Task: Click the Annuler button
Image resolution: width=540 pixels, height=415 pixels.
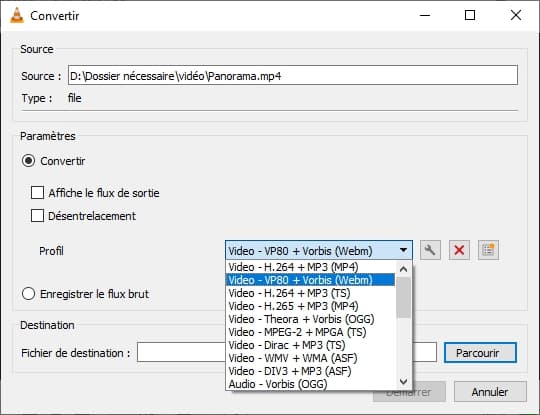Action: tap(490, 392)
